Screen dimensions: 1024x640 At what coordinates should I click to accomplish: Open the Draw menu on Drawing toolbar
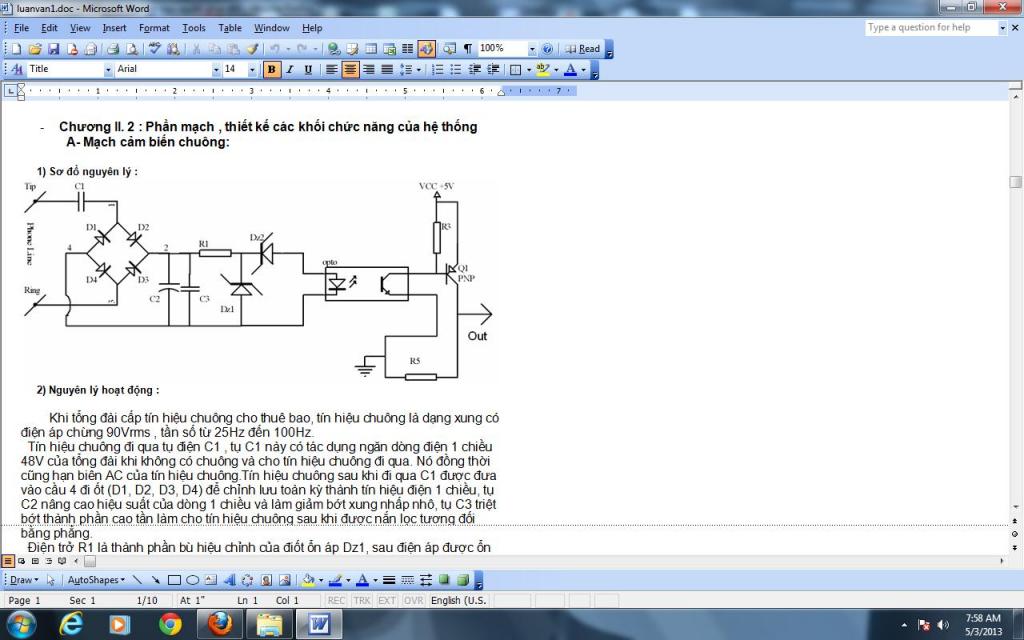[24, 580]
